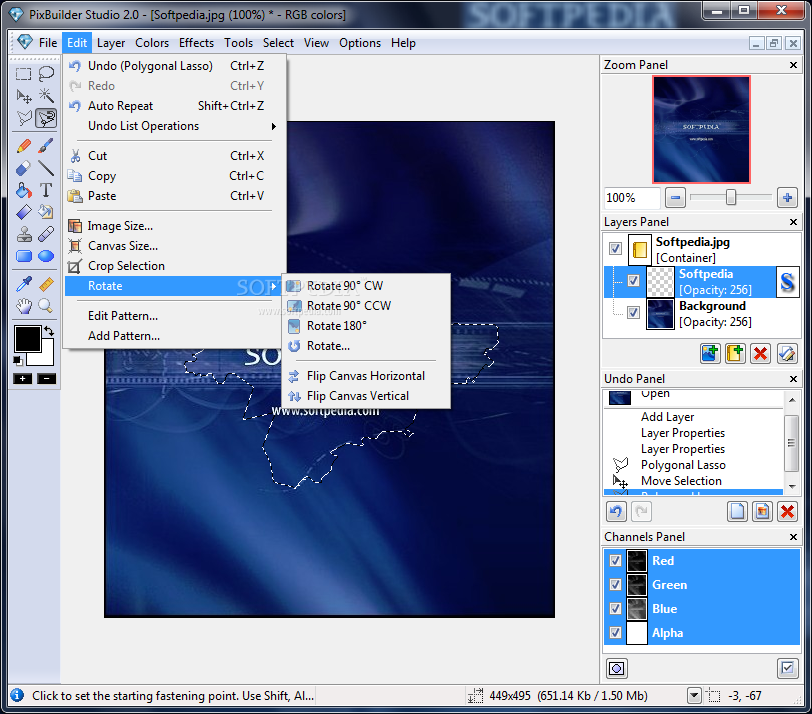Select the Gradient tool
812x714 pixels.
click(x=23, y=212)
